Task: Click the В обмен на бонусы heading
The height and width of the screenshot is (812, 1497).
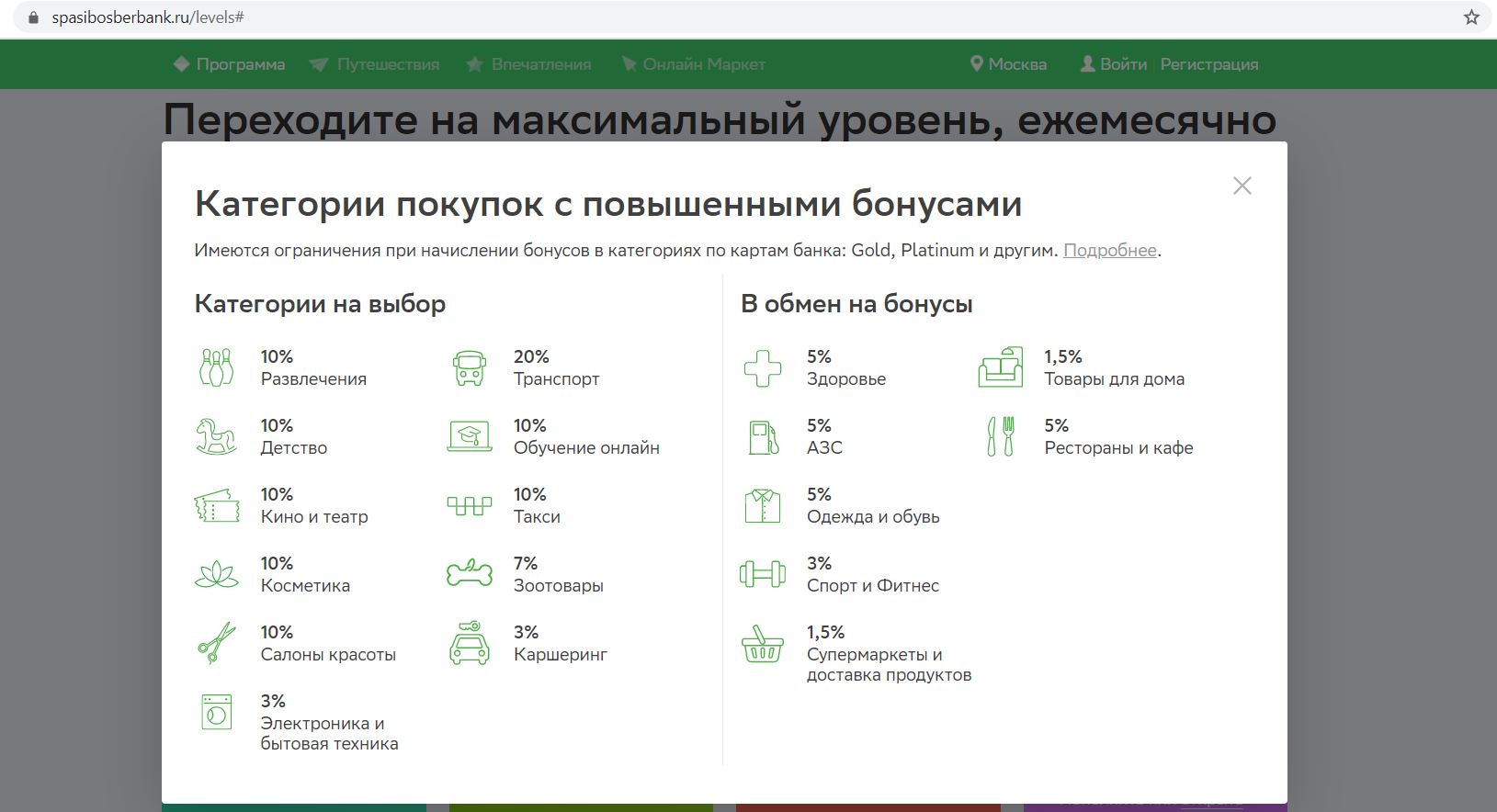Action: point(856,304)
